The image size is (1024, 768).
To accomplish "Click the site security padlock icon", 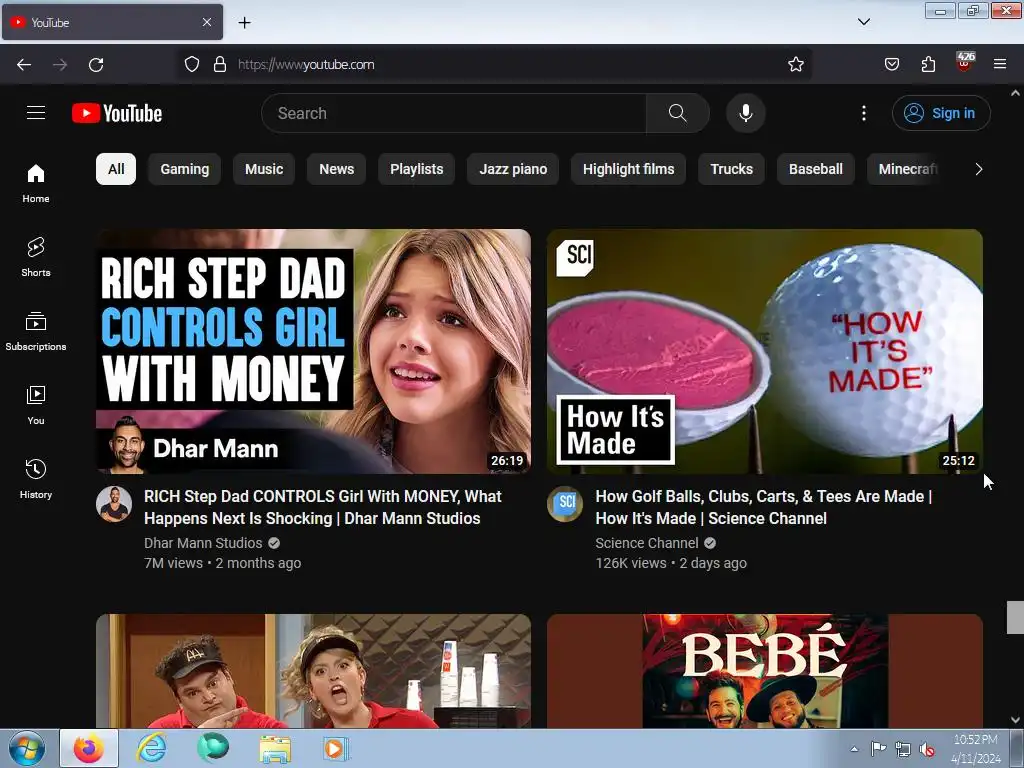I will [x=220, y=65].
